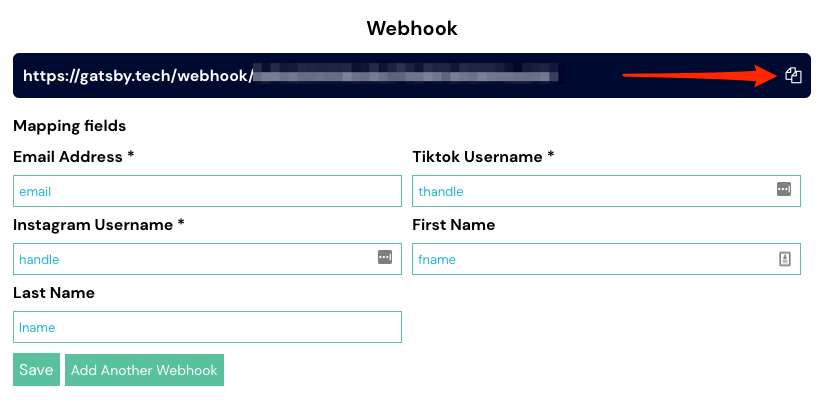Focus the Email Address input field
The height and width of the screenshot is (405, 820).
pos(207,191)
